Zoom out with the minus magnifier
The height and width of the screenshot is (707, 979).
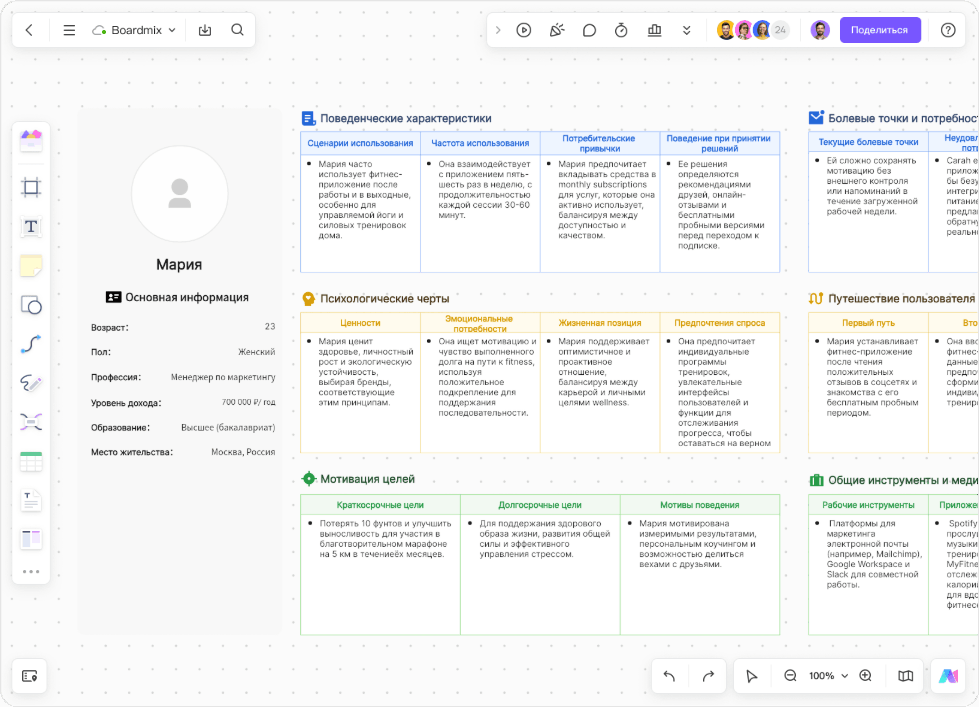(790, 676)
